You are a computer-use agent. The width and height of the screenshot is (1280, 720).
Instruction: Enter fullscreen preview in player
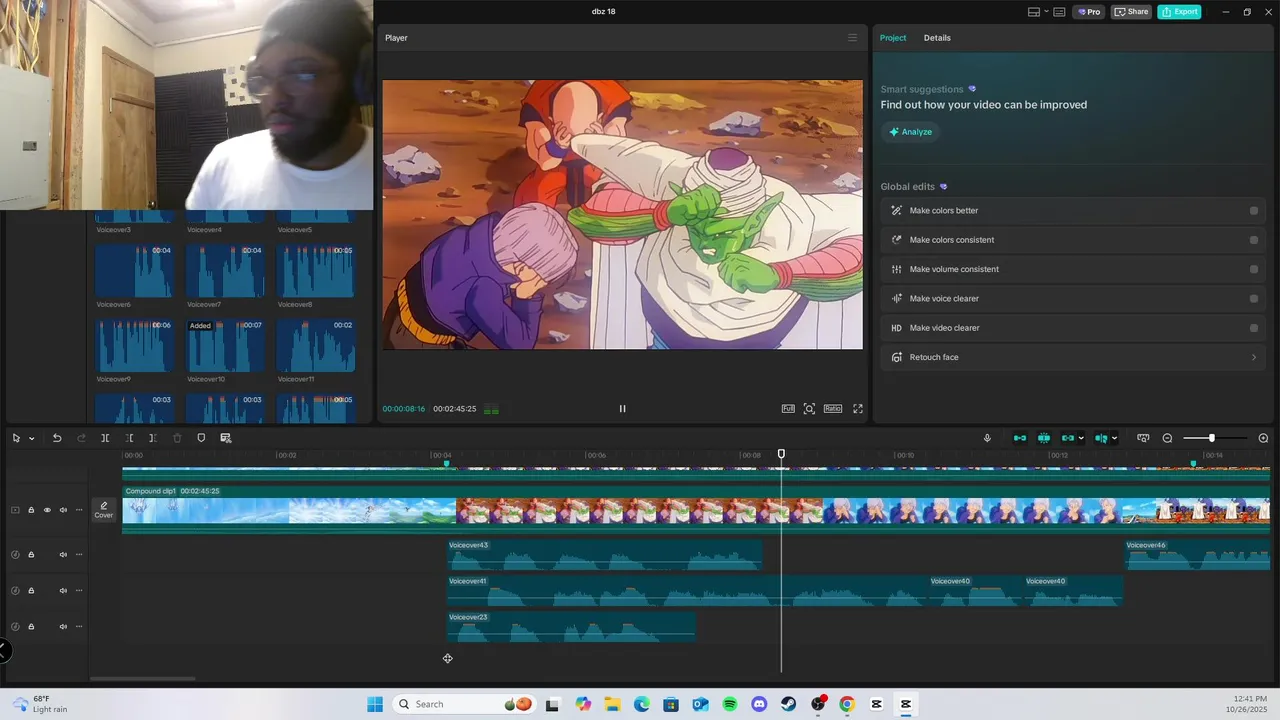click(x=858, y=408)
